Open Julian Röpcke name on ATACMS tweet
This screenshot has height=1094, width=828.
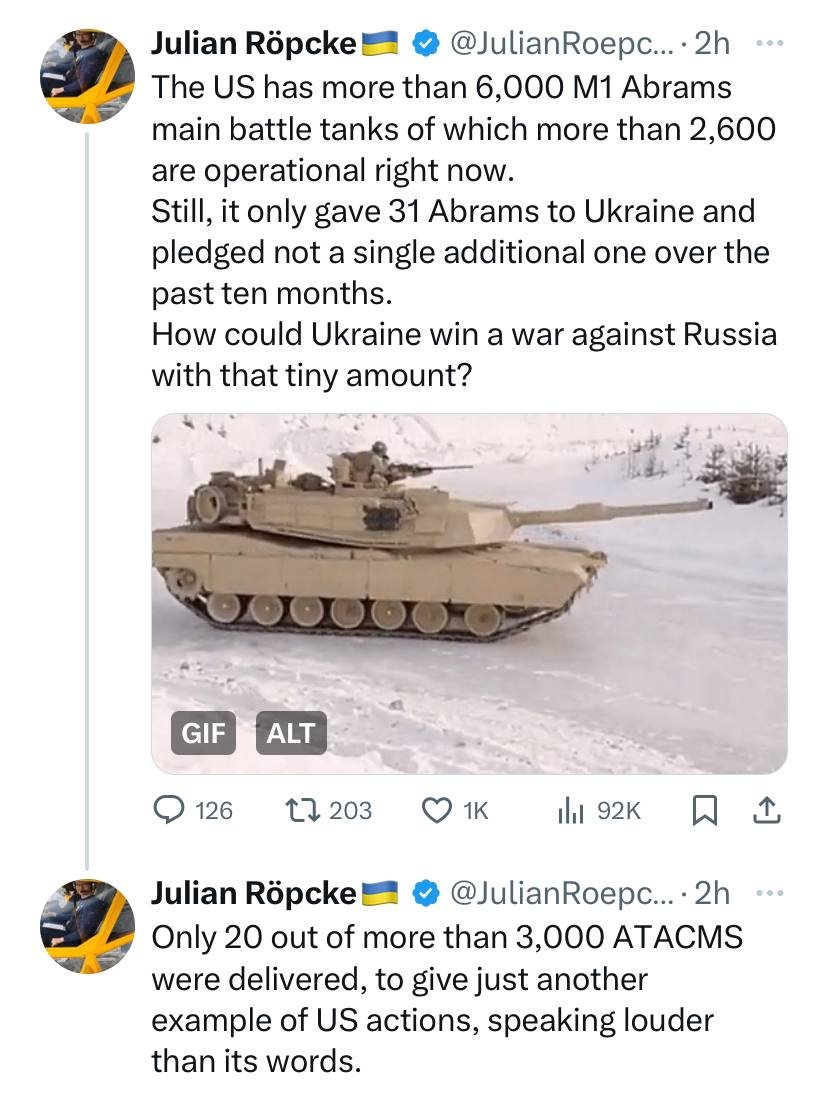(253, 893)
